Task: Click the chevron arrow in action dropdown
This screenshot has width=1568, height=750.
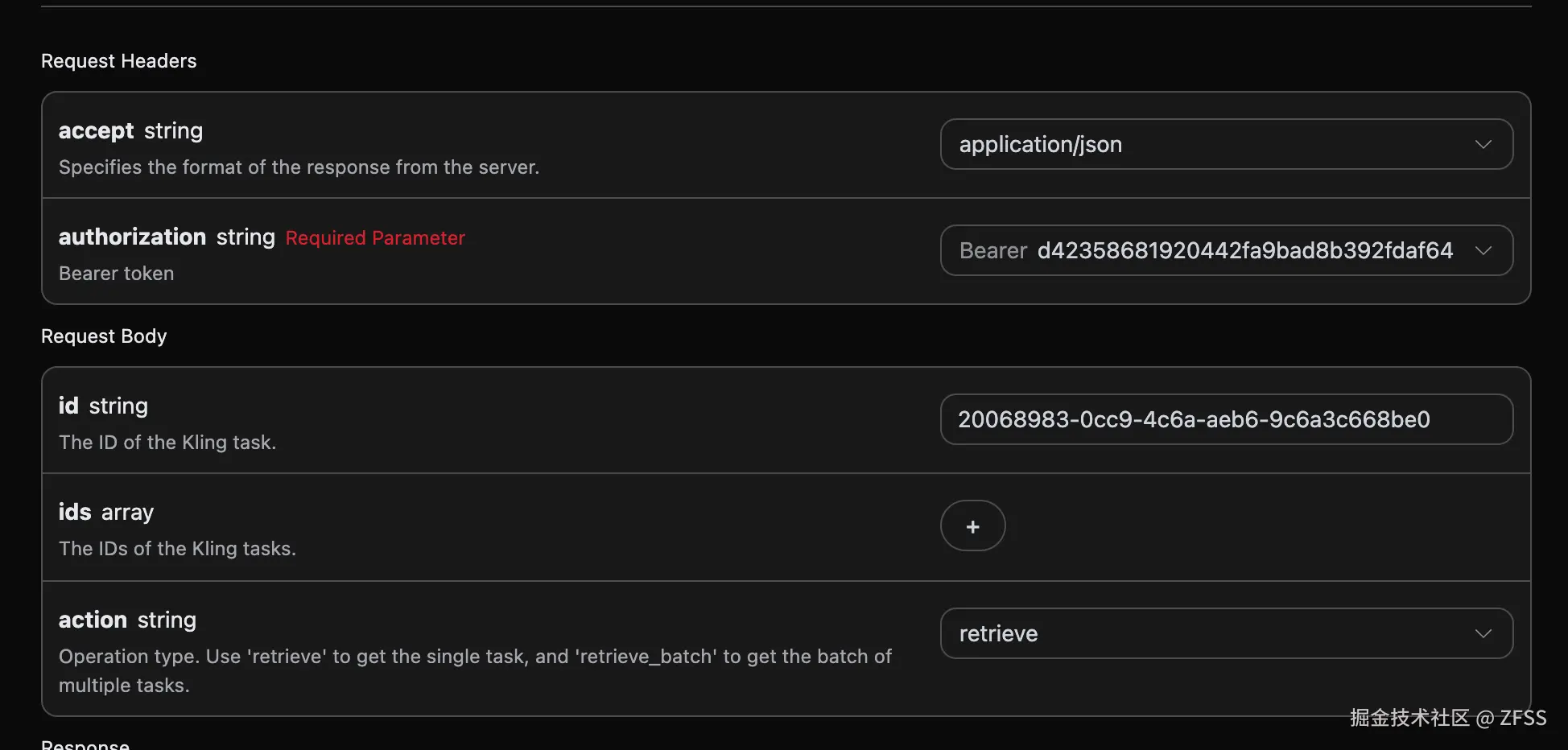Action: coord(1483,634)
